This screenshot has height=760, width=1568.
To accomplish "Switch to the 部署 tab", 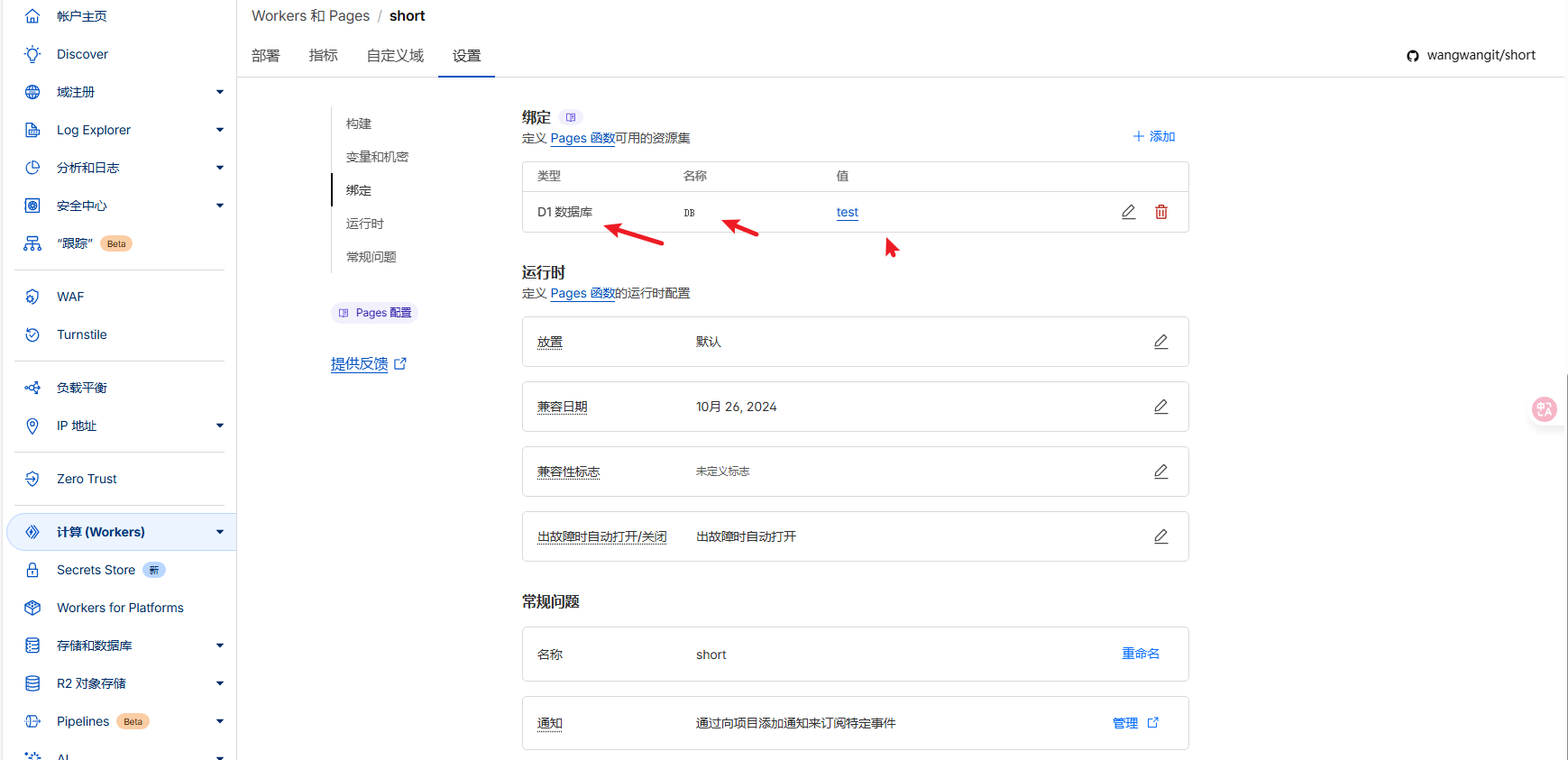I will pyautogui.click(x=266, y=56).
